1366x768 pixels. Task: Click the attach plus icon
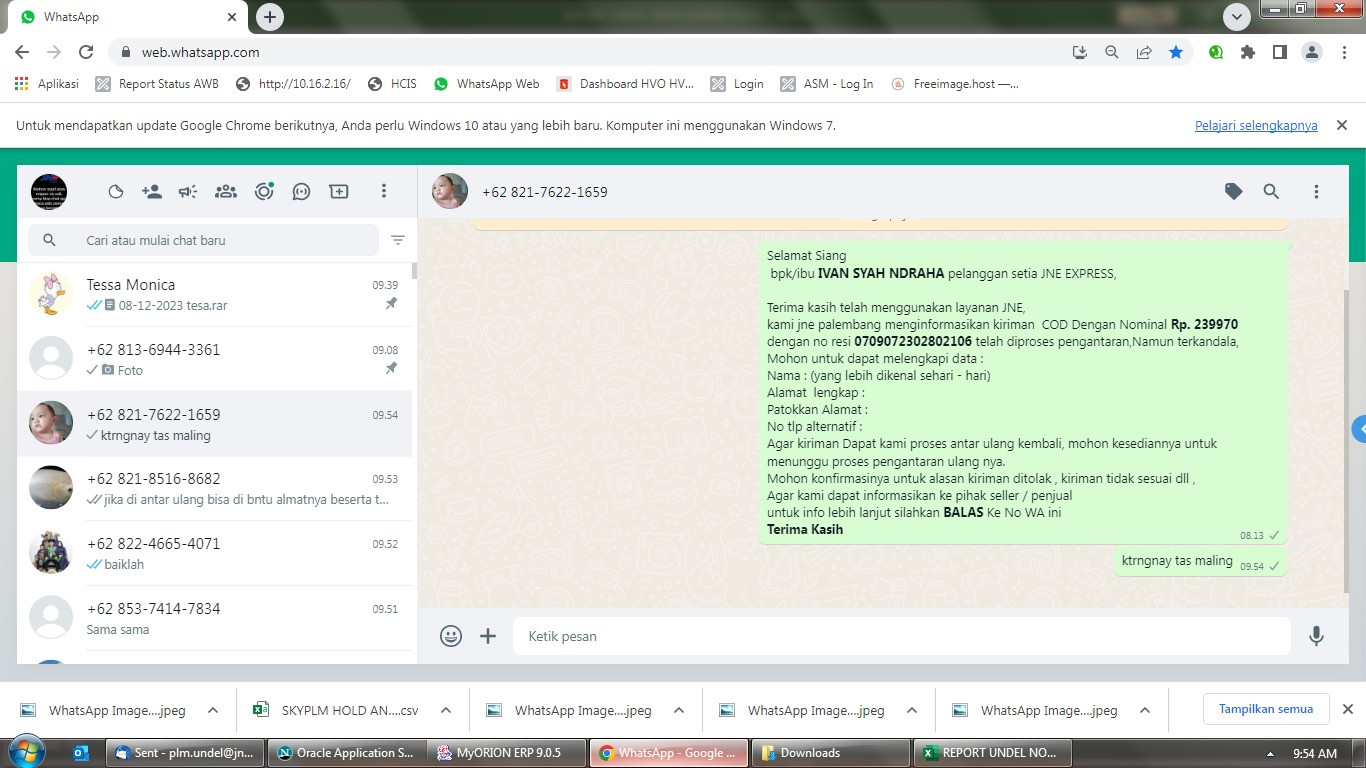(488, 636)
